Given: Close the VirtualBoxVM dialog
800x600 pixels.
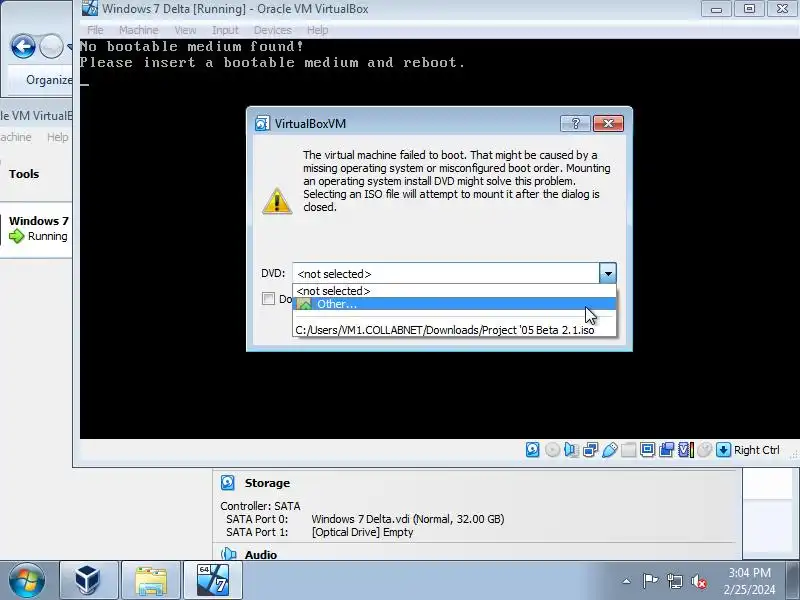Looking at the screenshot, I should [608, 123].
